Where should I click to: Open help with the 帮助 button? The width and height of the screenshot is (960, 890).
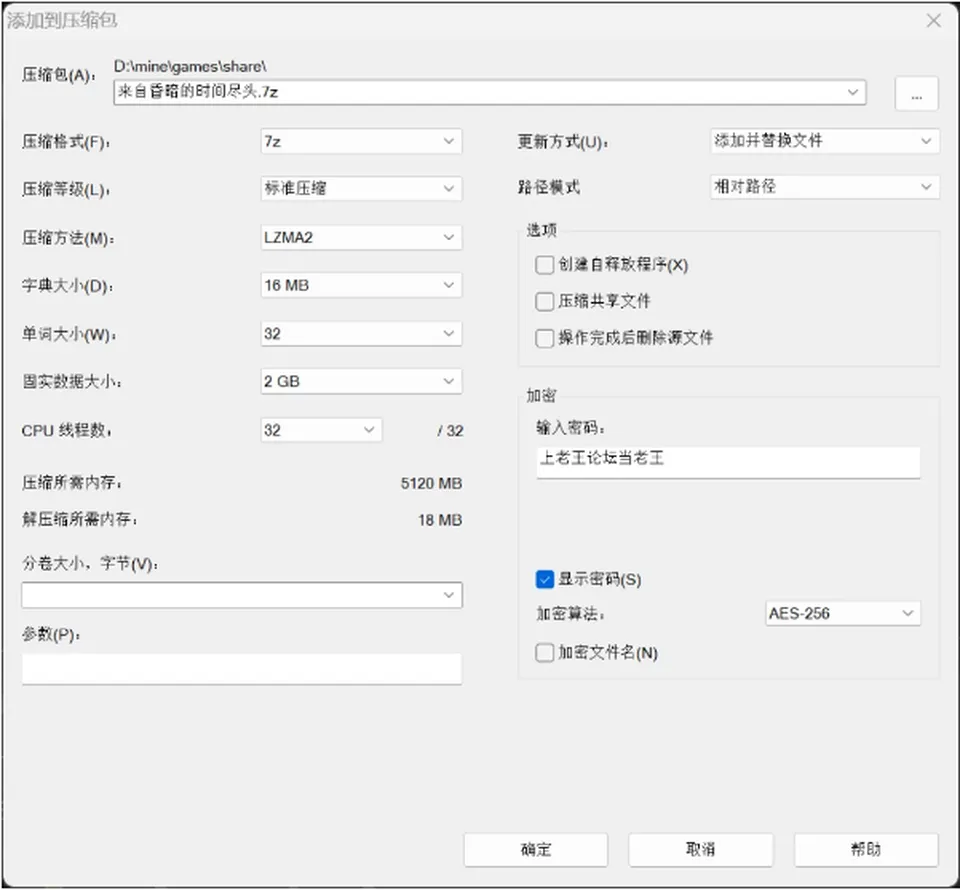coord(866,850)
